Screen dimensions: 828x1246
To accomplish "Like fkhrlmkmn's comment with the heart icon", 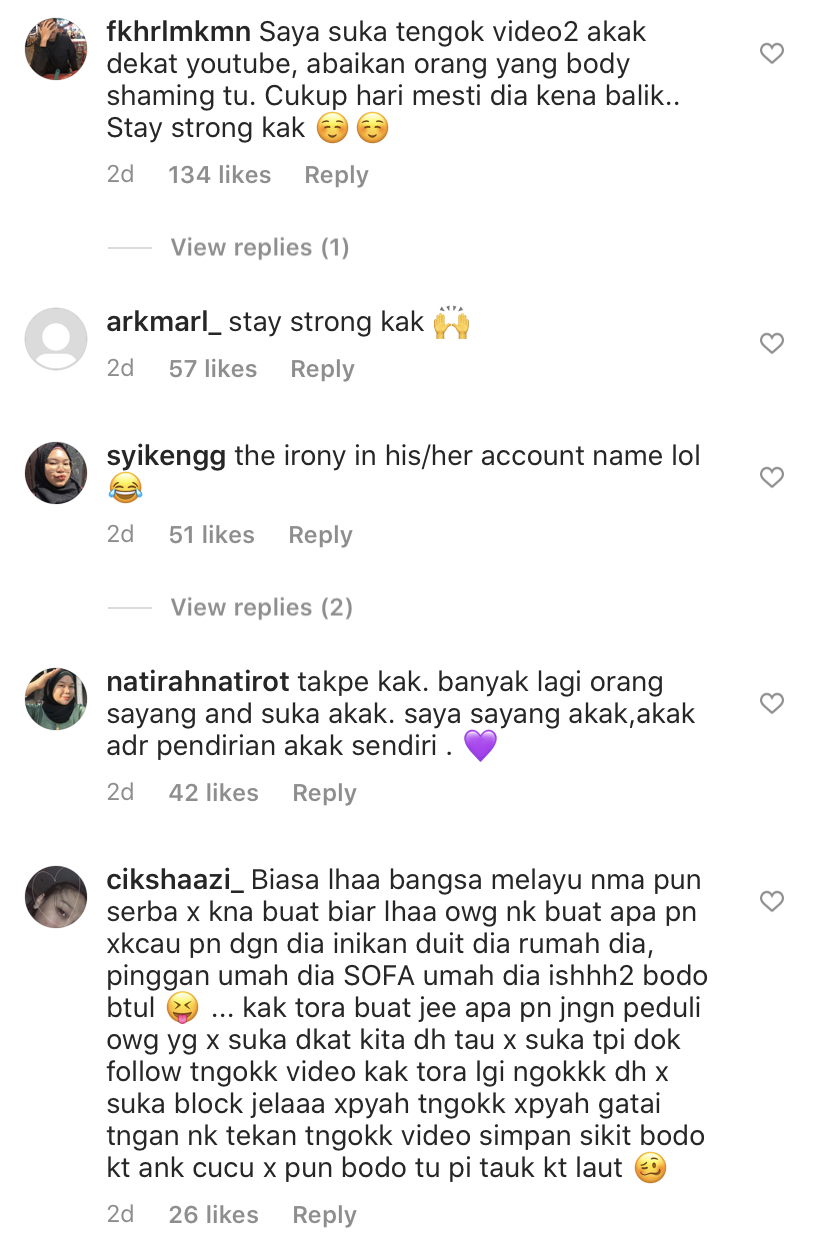I will click(x=772, y=53).
